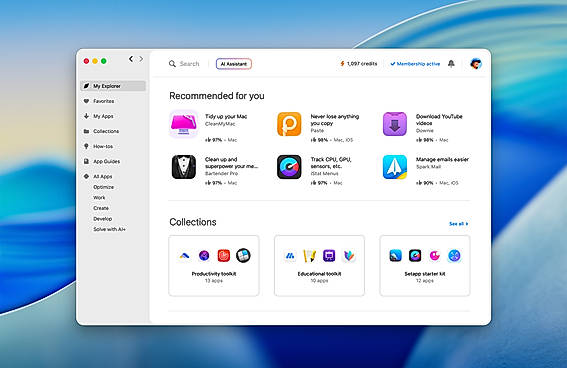Expand Collections with See all arrow

point(459,224)
